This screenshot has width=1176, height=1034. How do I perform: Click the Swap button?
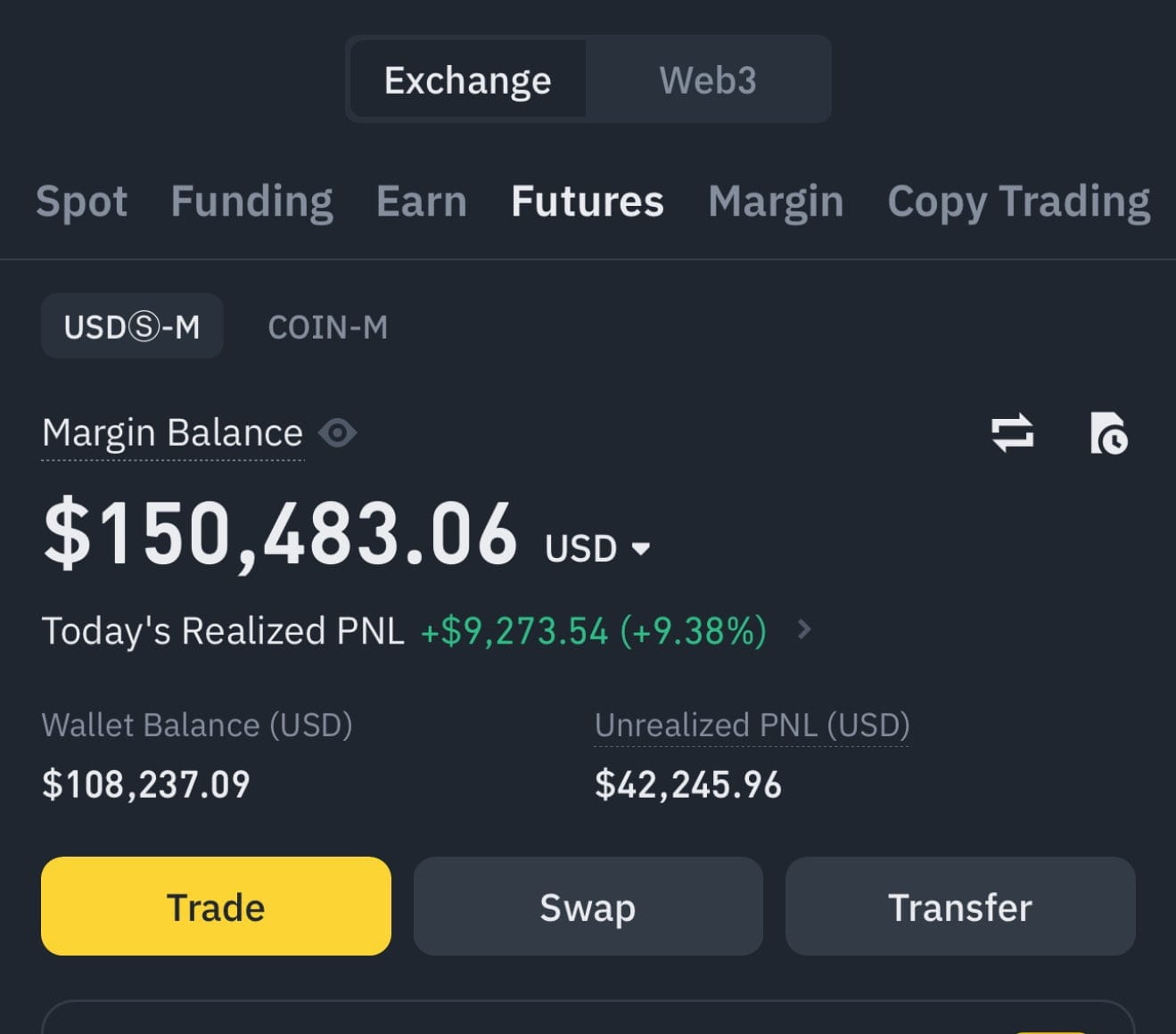[588, 907]
